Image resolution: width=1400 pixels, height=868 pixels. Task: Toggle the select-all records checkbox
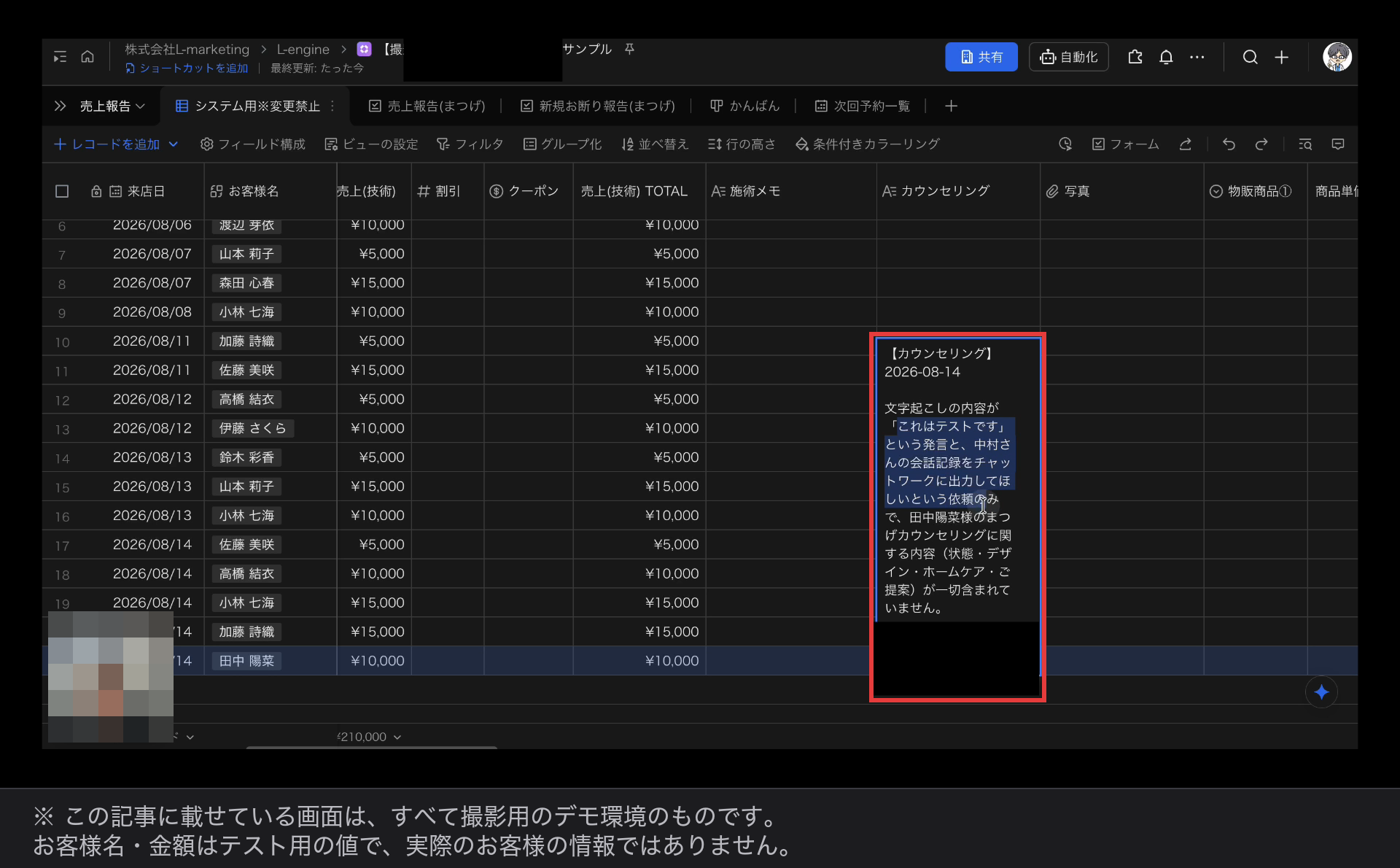click(62, 191)
